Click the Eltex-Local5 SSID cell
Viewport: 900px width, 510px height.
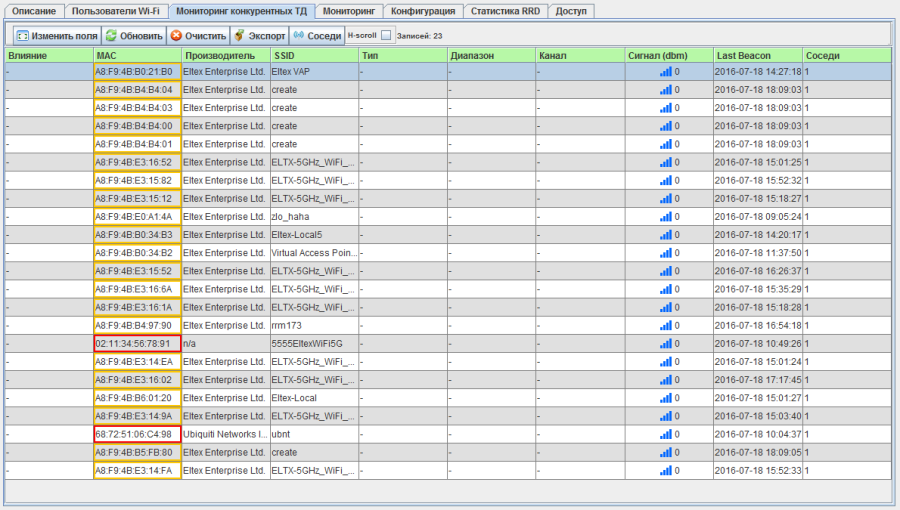click(x=315, y=235)
